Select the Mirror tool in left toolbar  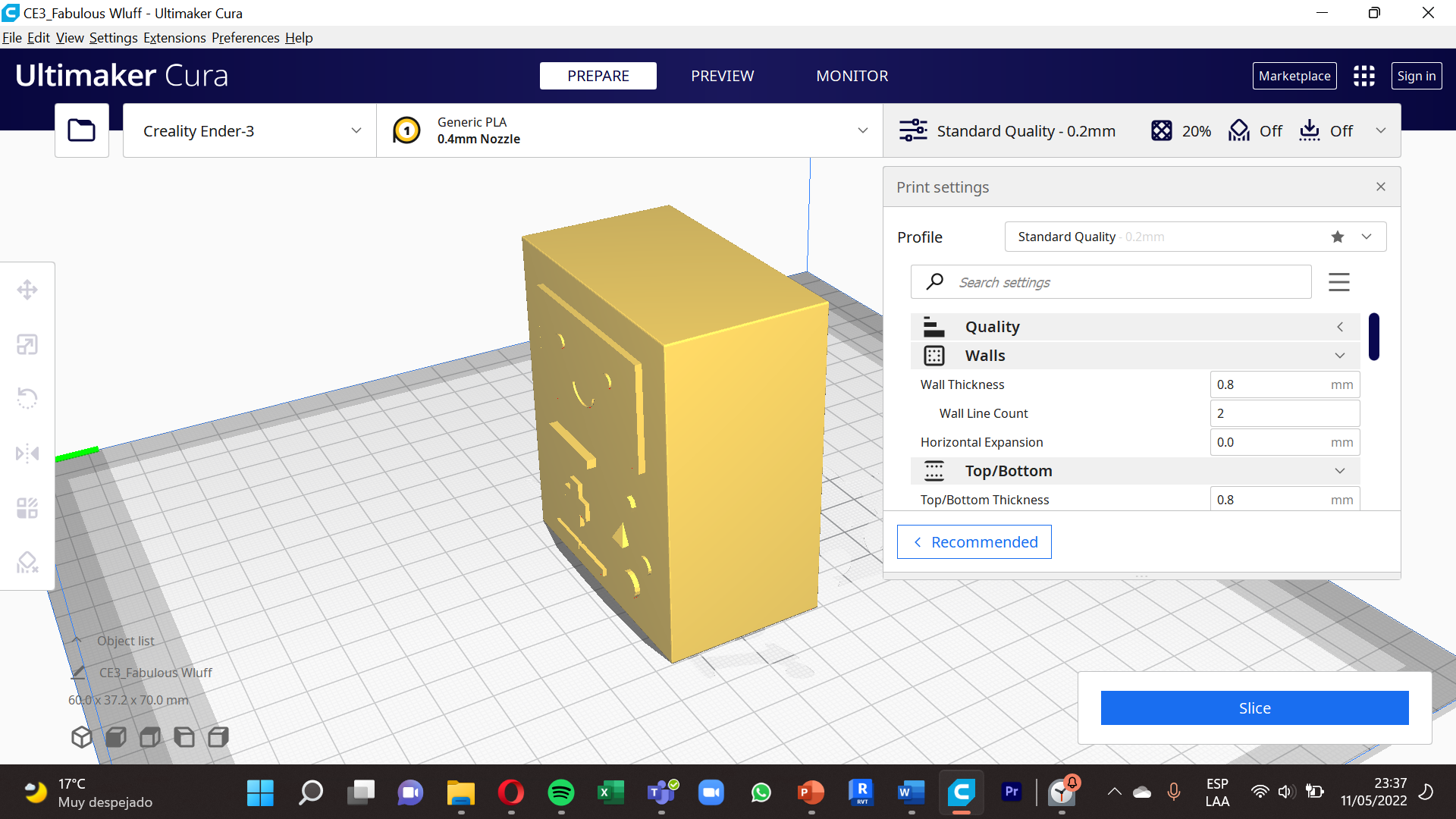pos(27,453)
